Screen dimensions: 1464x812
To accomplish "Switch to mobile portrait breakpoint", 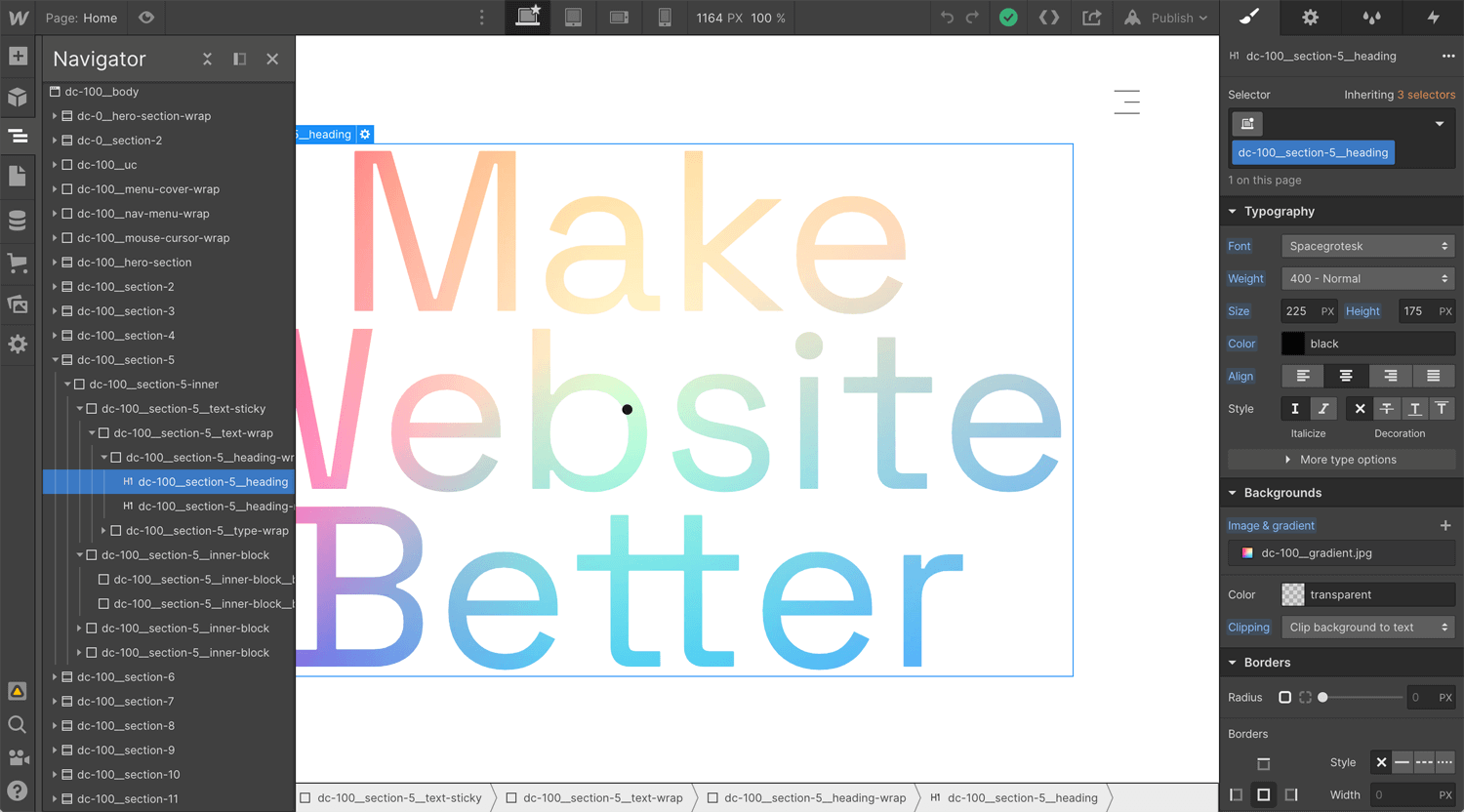I will coord(665,18).
